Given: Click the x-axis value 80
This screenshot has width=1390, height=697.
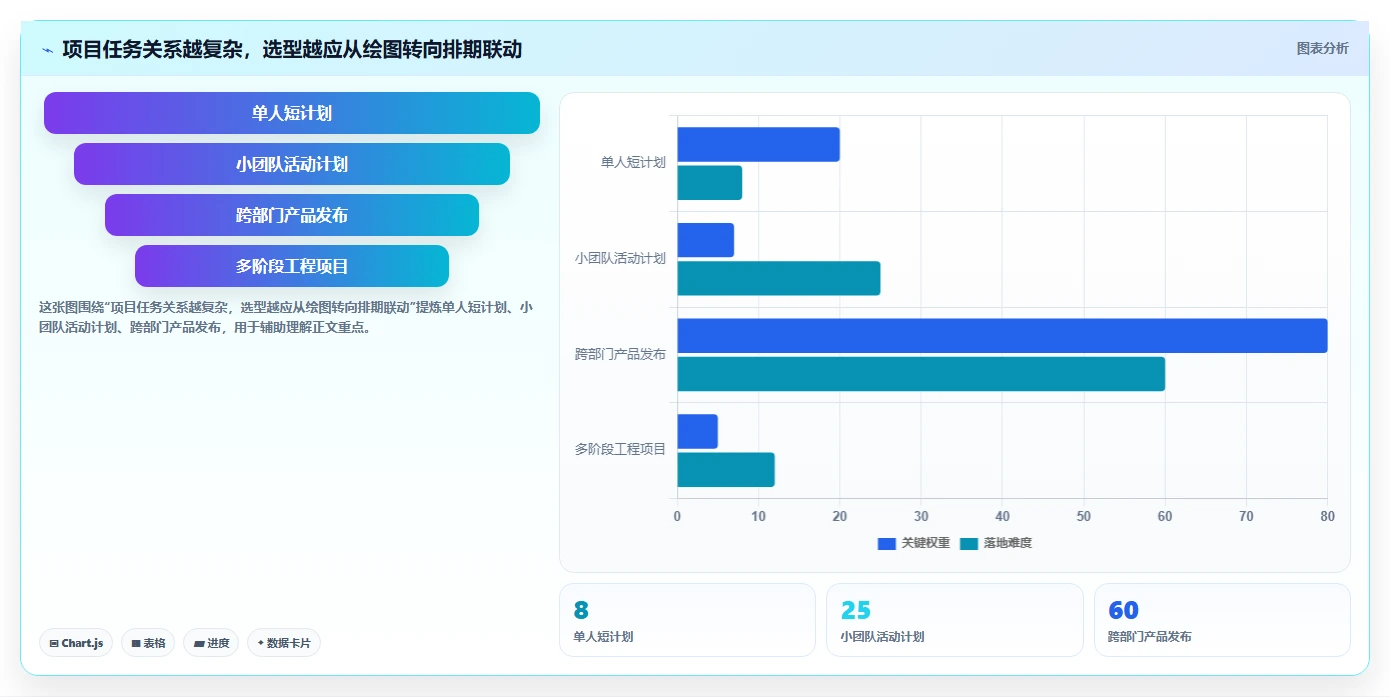Looking at the screenshot, I should tap(1327, 516).
